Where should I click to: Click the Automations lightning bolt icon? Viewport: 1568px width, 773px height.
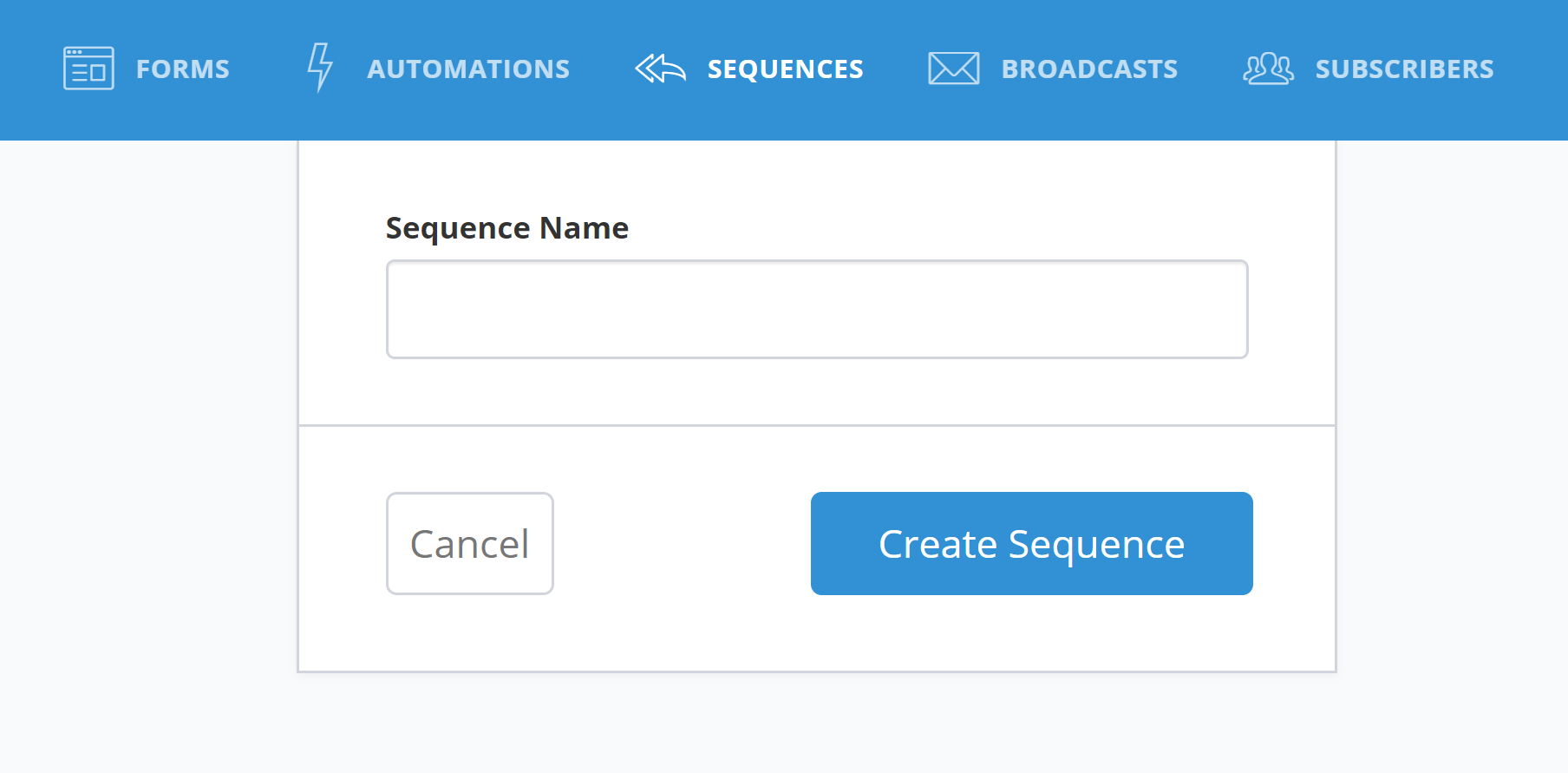(x=320, y=68)
